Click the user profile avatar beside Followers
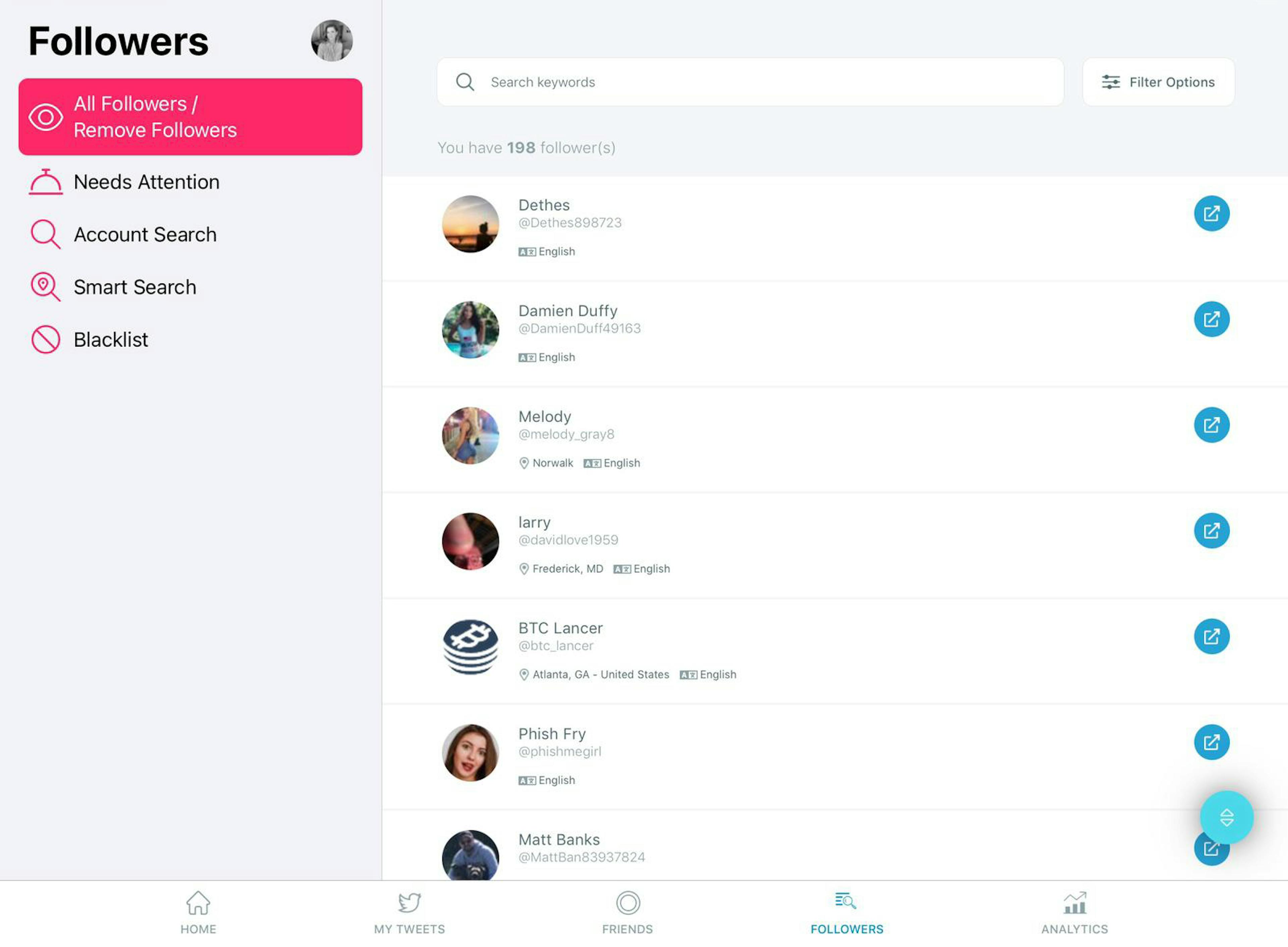 (x=332, y=41)
